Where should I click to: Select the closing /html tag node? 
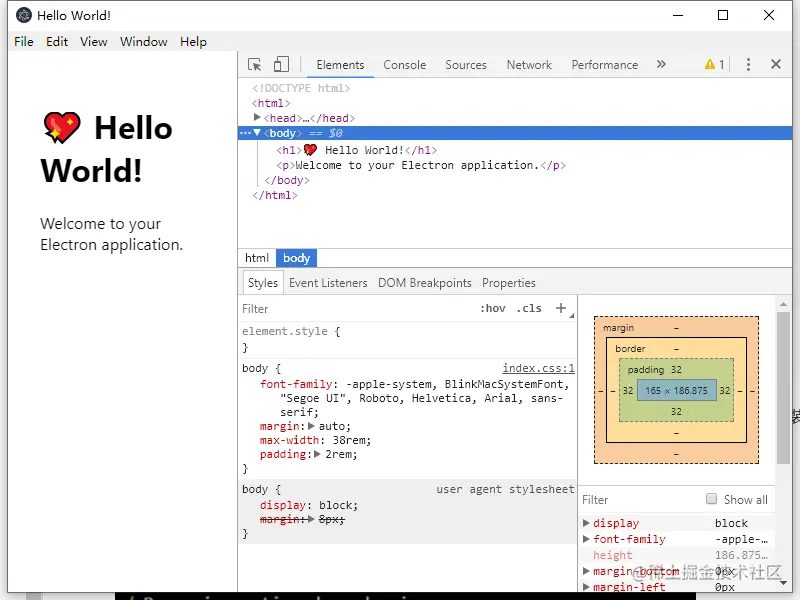[274, 195]
